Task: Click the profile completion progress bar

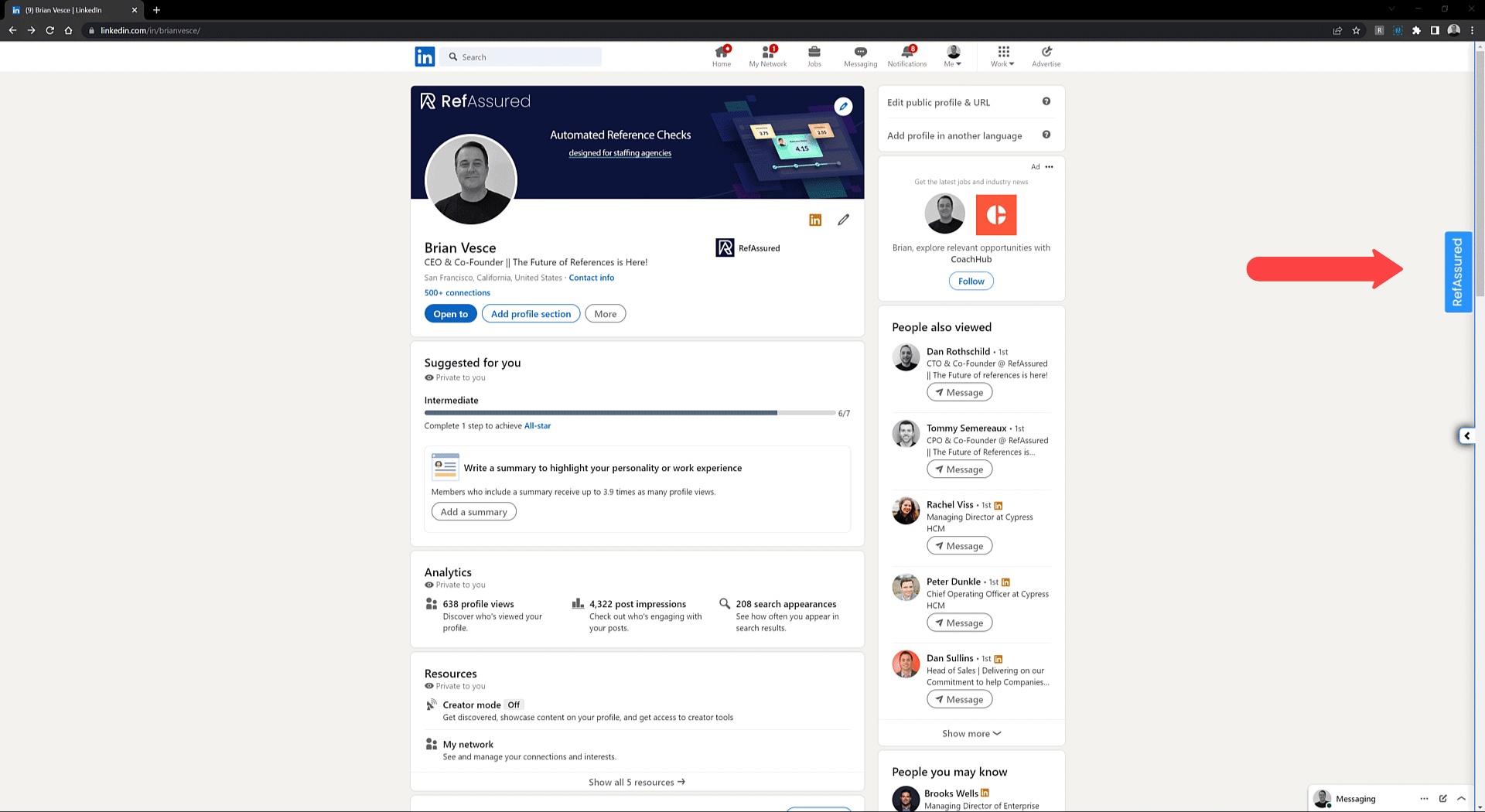Action: (630, 413)
